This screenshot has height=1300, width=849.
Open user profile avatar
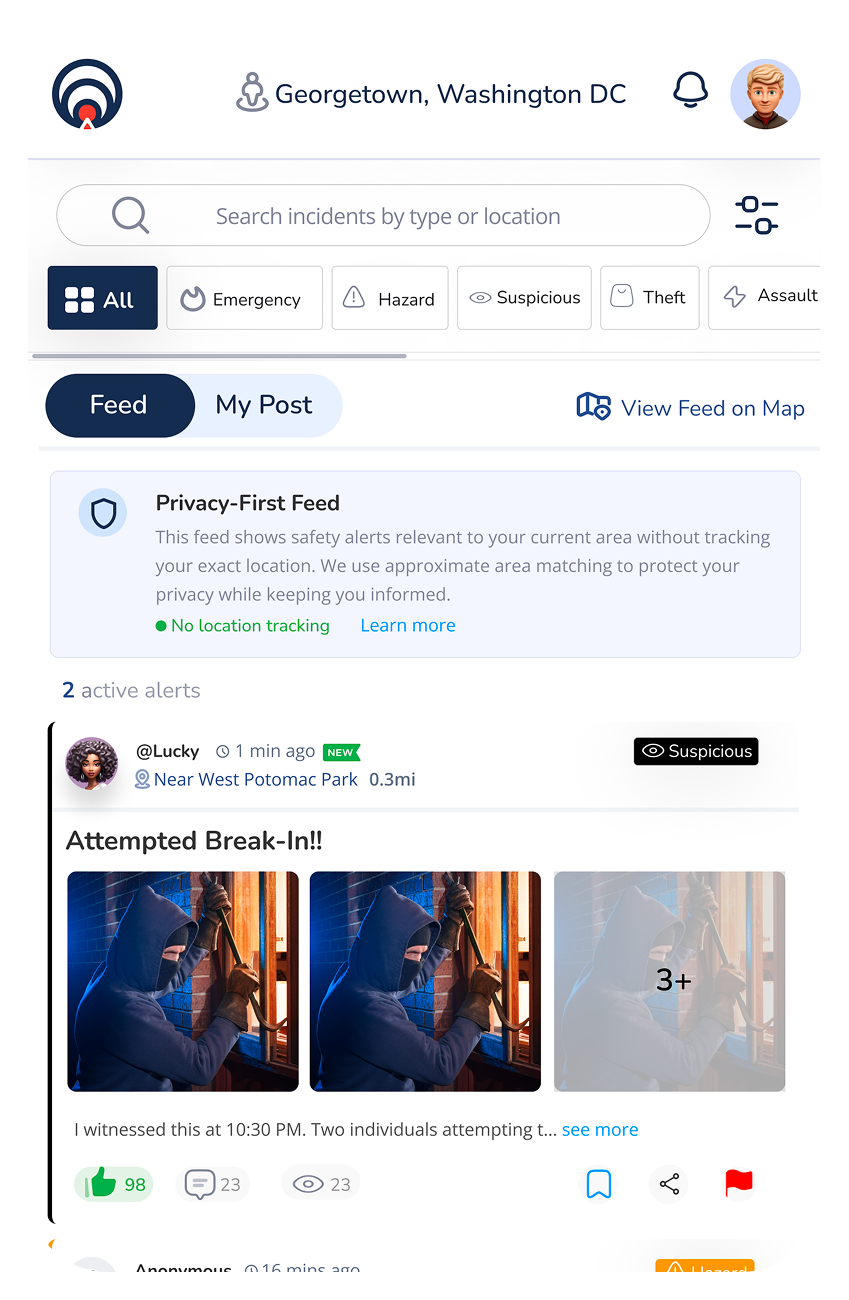pos(766,94)
